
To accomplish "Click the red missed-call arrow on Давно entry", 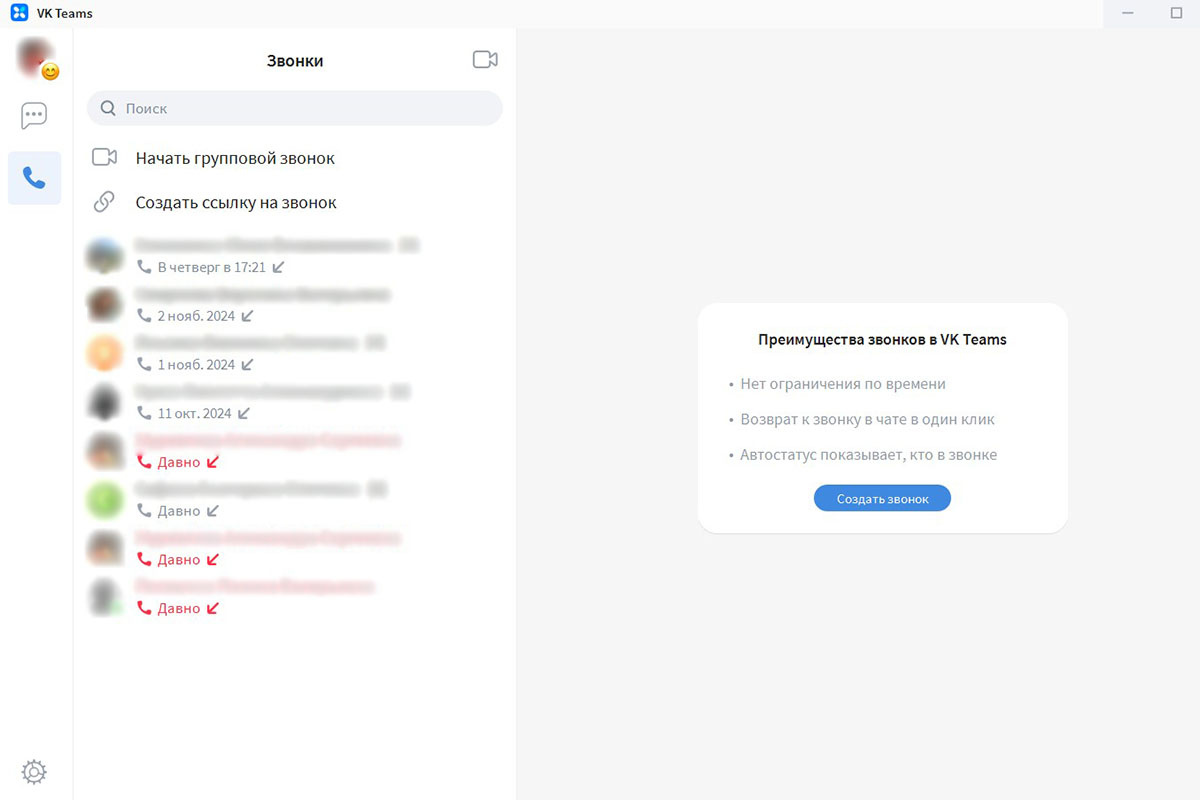I will 210,461.
